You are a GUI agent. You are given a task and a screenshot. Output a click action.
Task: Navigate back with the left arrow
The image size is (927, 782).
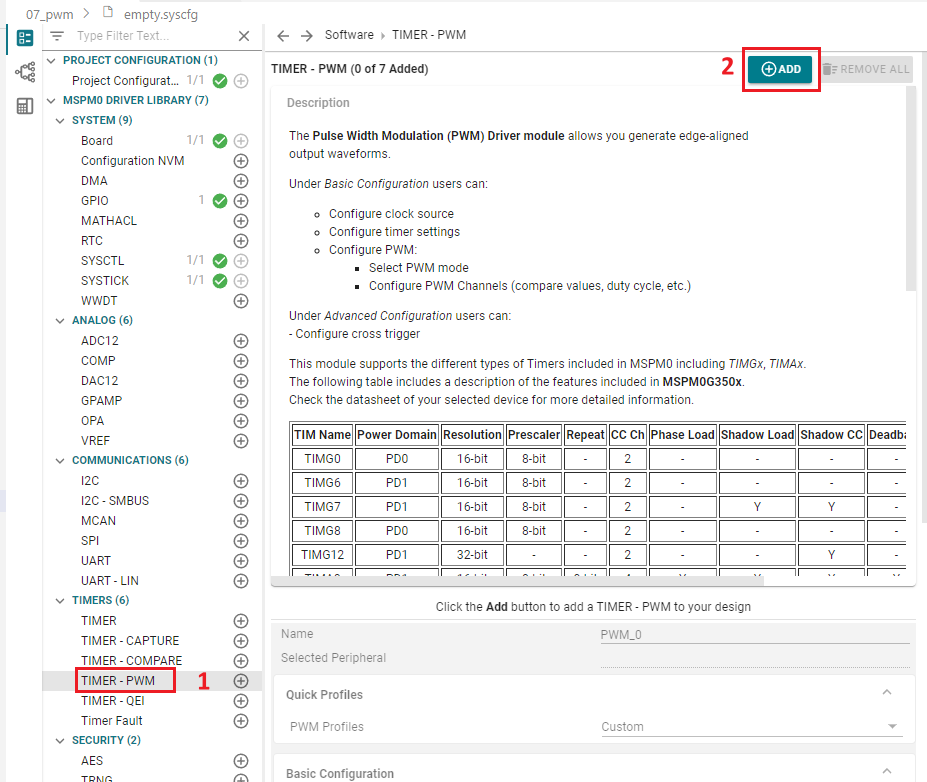(283, 35)
